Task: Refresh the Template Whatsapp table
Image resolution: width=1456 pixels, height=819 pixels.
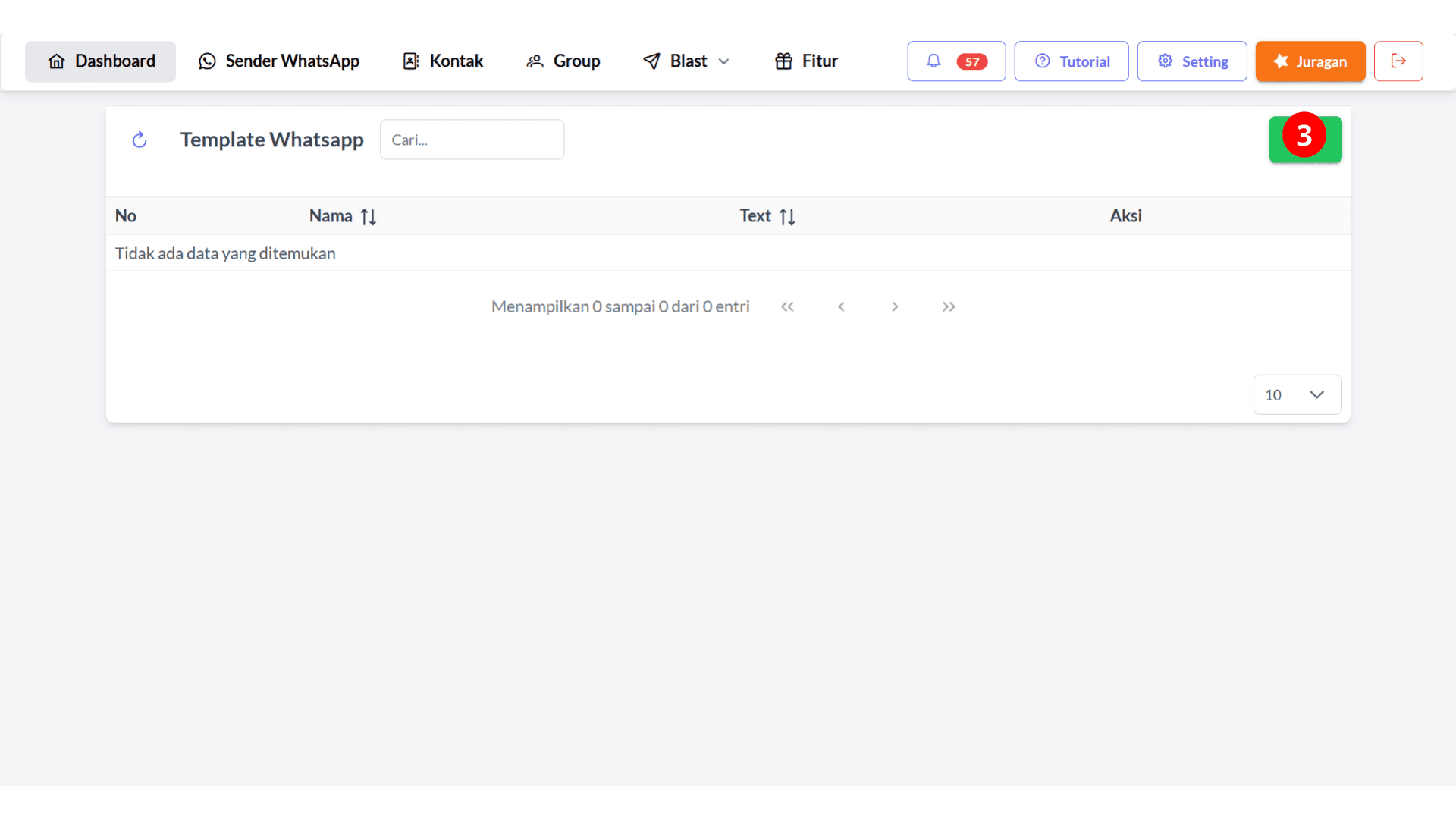Action: point(140,140)
